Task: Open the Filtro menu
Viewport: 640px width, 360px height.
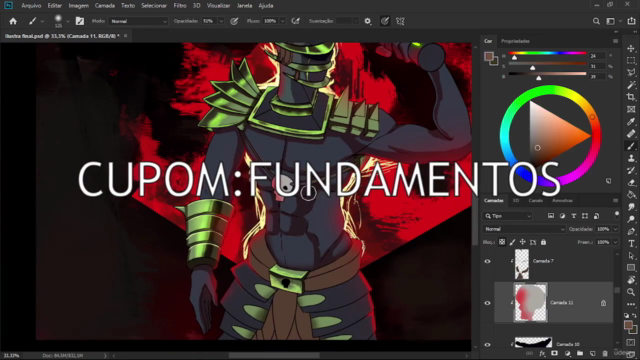Action: (x=180, y=6)
